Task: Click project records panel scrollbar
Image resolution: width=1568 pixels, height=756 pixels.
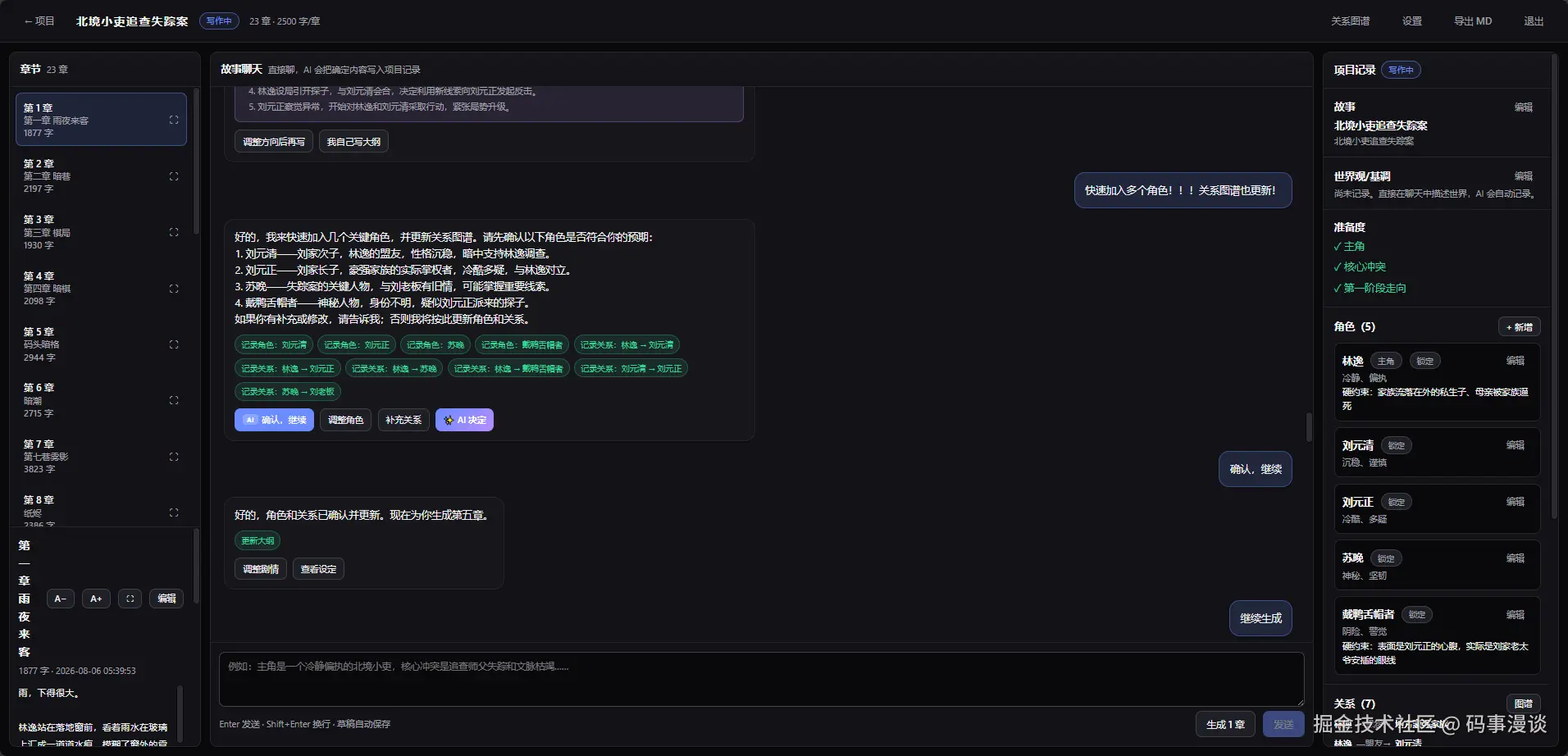Action: point(1555,287)
